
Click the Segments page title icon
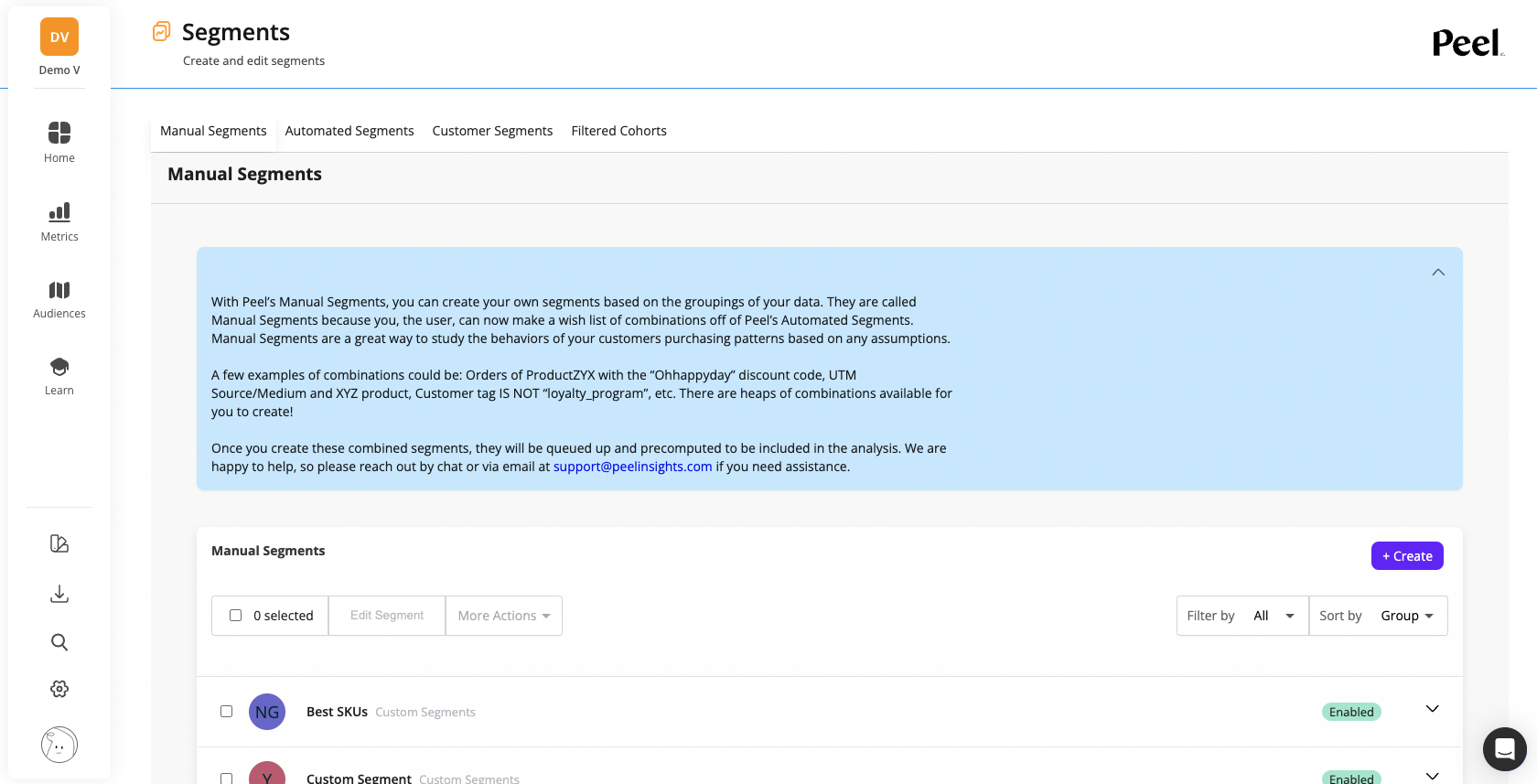pyautogui.click(x=162, y=32)
